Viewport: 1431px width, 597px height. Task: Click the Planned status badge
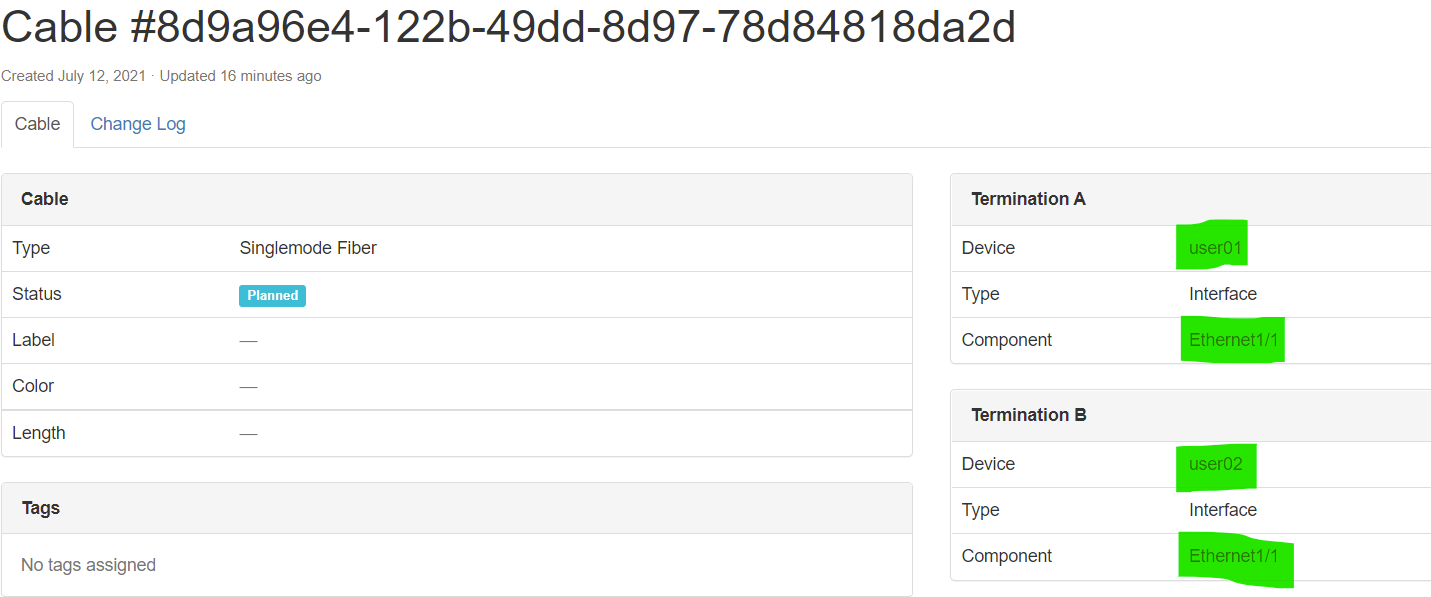click(272, 295)
